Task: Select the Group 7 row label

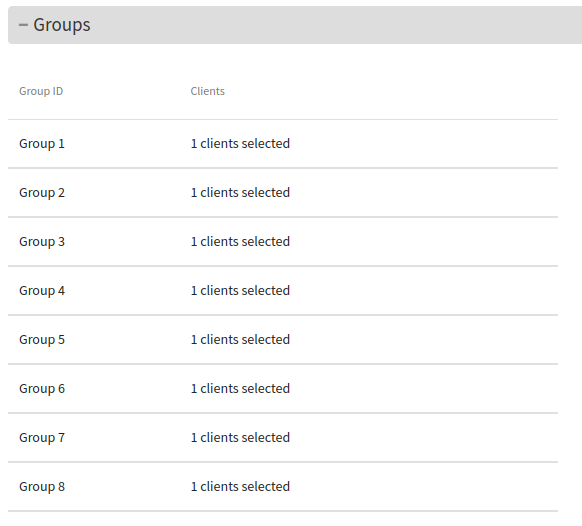Action: tap(42, 438)
